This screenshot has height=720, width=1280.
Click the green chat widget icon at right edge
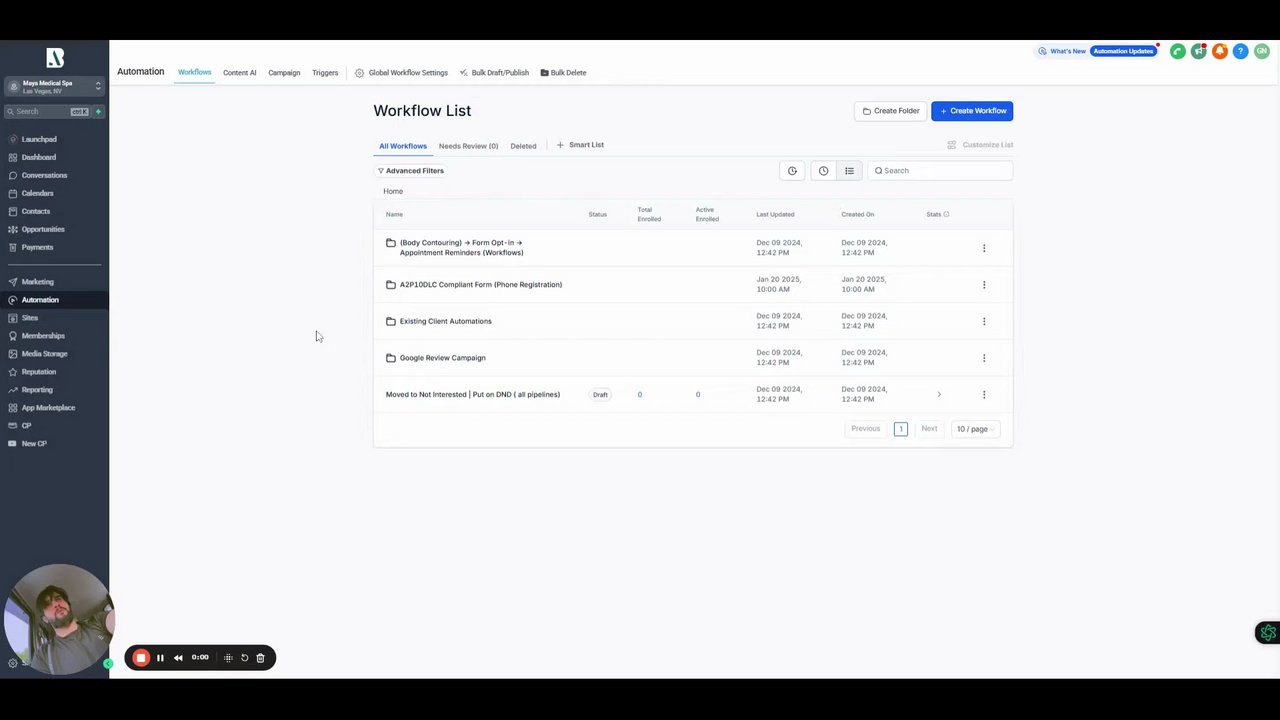(1268, 632)
